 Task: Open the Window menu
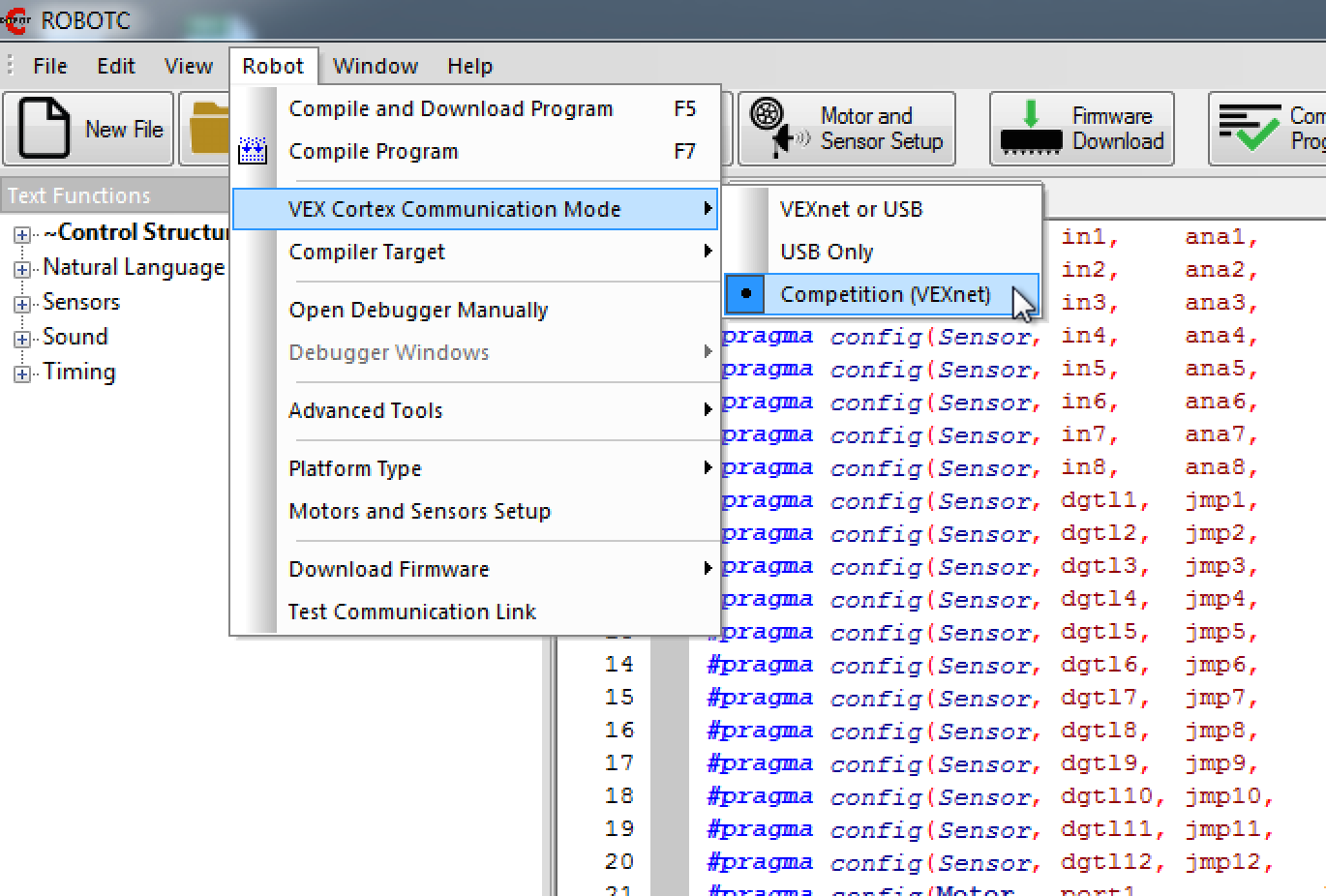click(376, 66)
